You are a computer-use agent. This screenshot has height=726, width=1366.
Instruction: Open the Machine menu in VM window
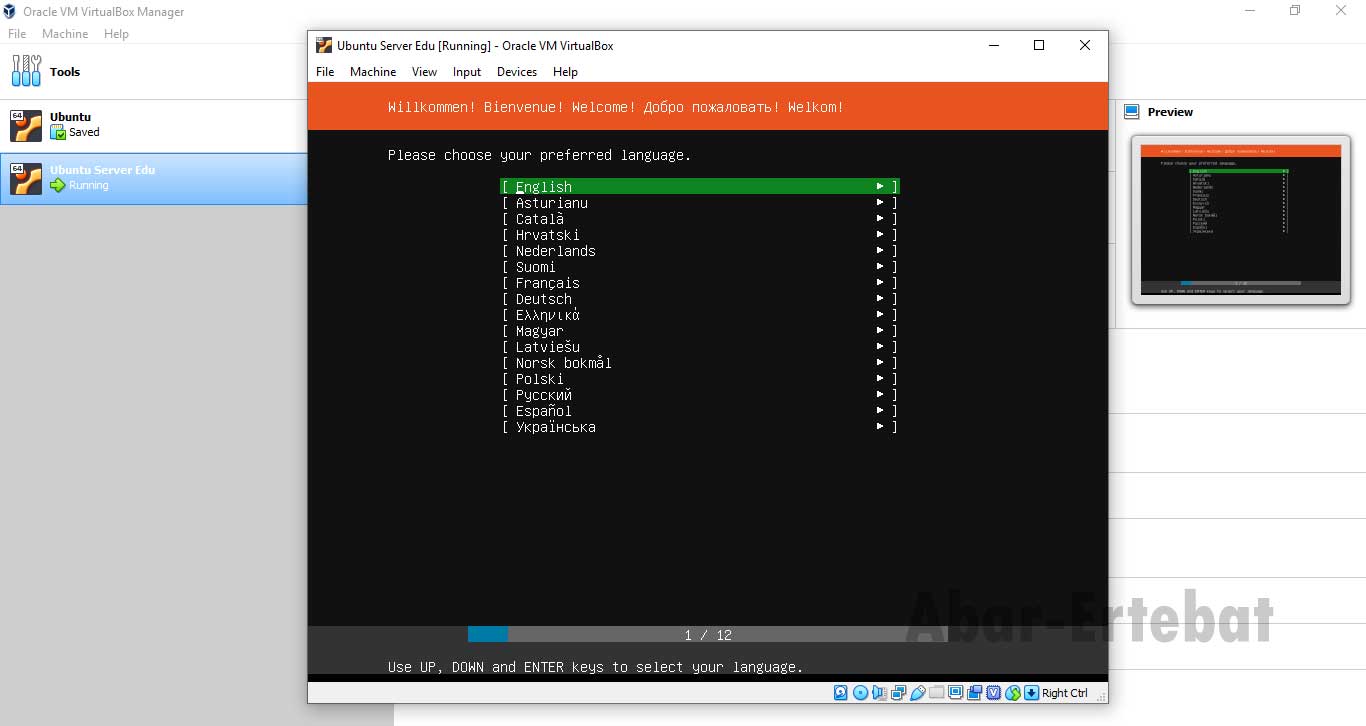(x=373, y=72)
